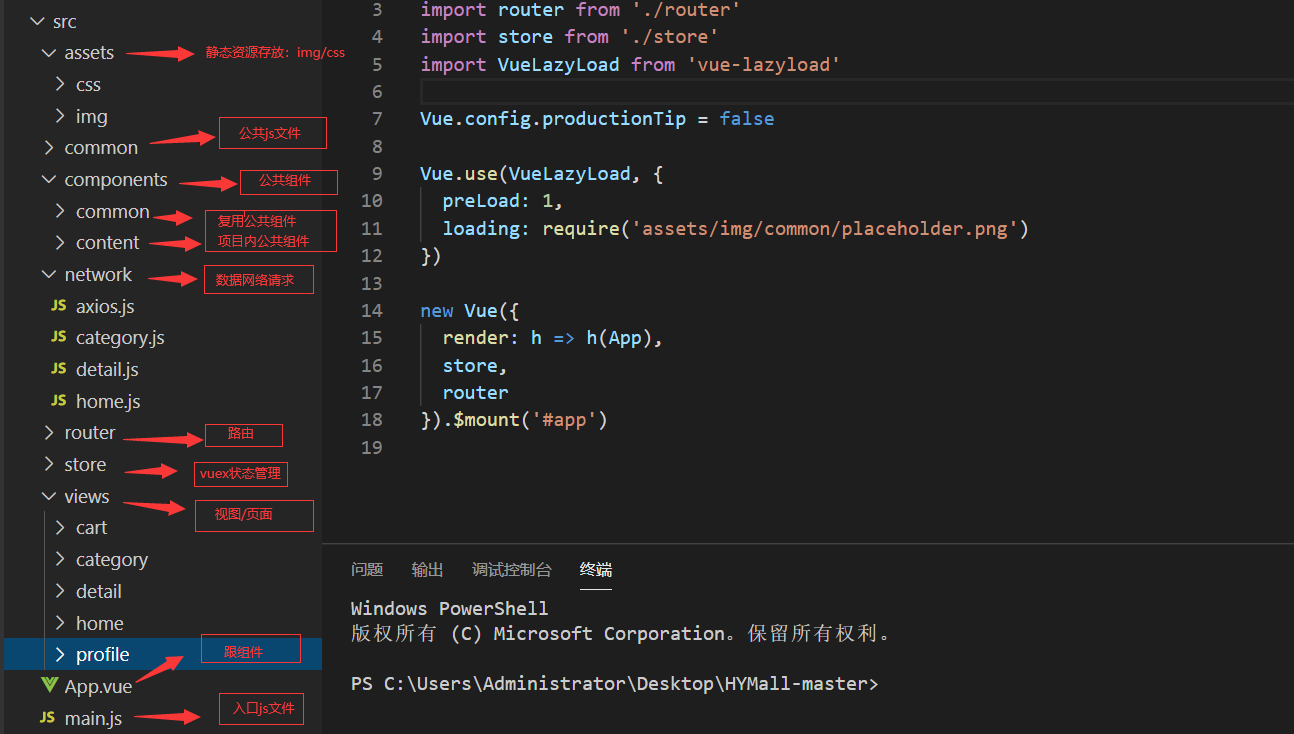The width and height of the screenshot is (1294, 734).
Task: Click the PowerShell prompt line in terminal
Action: point(615,685)
